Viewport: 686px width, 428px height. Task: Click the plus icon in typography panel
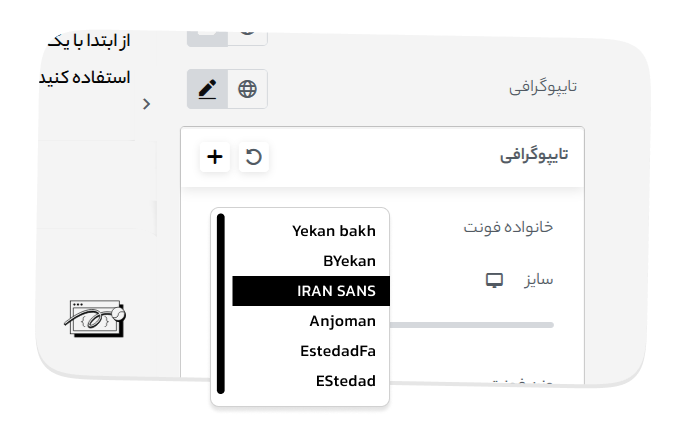pyautogui.click(x=215, y=157)
